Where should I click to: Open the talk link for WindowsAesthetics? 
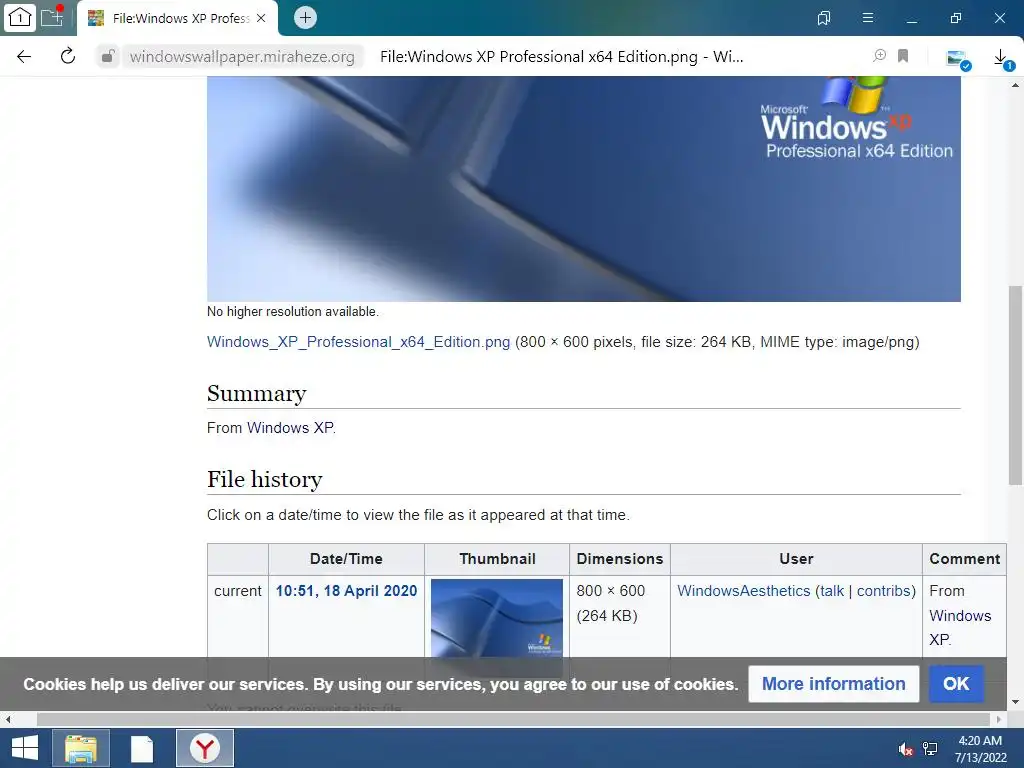[831, 591]
